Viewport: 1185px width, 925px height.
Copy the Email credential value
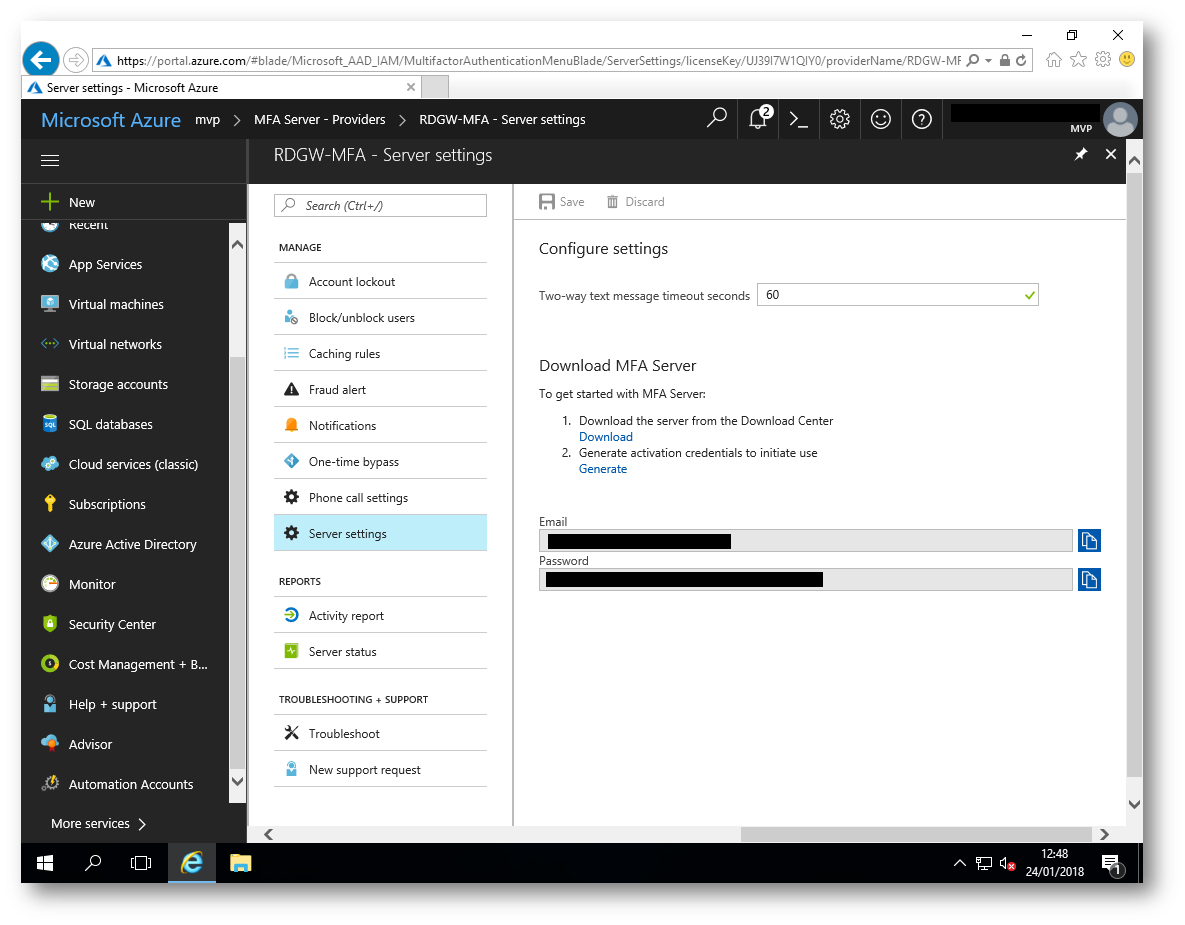tap(1089, 540)
